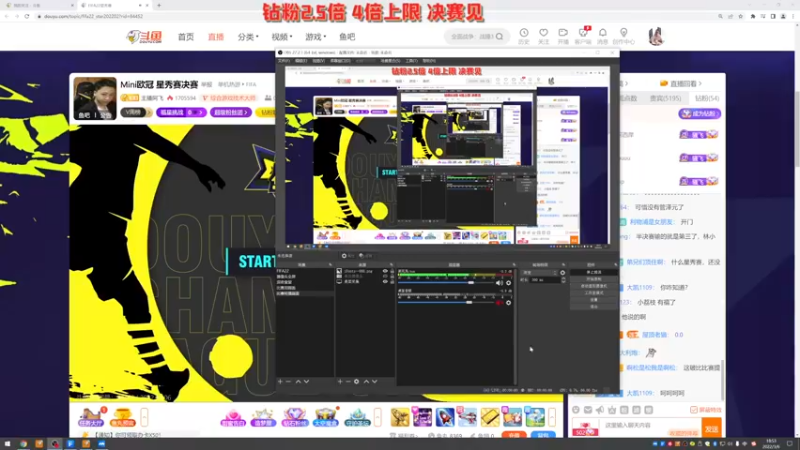This screenshot has height=450, width=800.
Task: Reload the page in browser toolbar
Action: 27,16
